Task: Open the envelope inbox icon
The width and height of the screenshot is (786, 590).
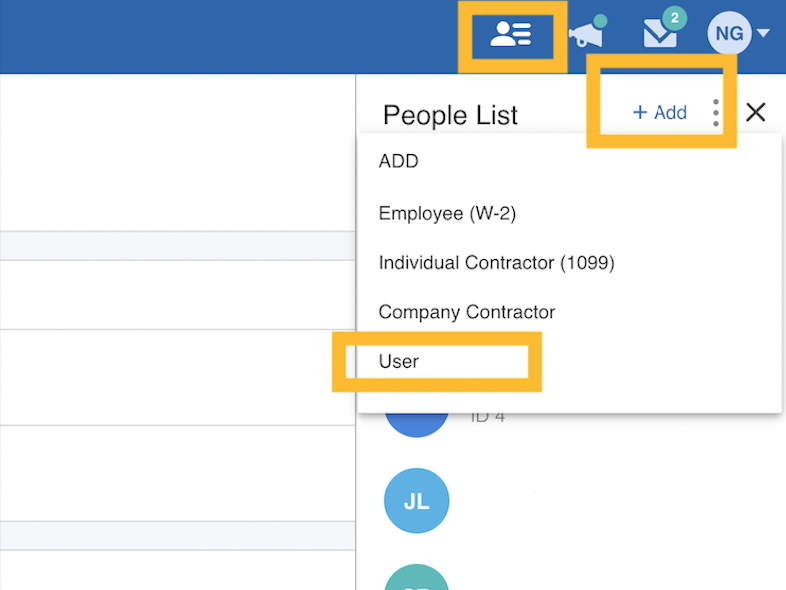Action: 660,35
